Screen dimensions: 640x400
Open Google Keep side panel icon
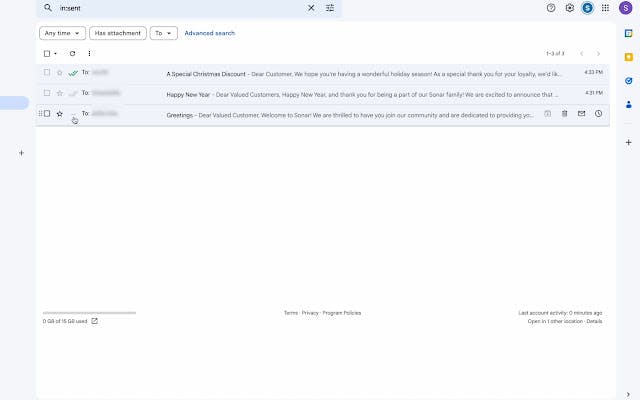[629, 57]
